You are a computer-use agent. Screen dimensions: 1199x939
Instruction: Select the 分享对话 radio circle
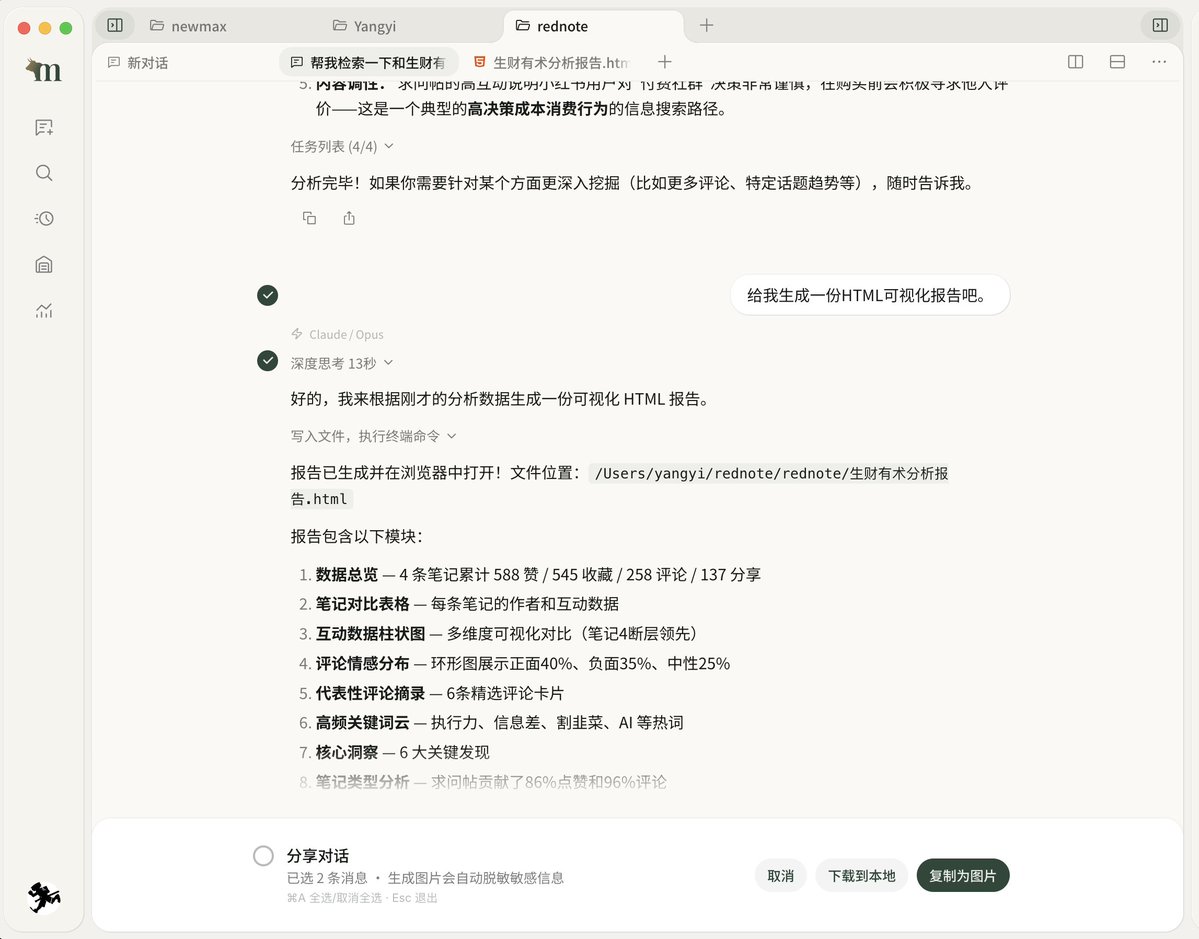pyautogui.click(x=263, y=855)
